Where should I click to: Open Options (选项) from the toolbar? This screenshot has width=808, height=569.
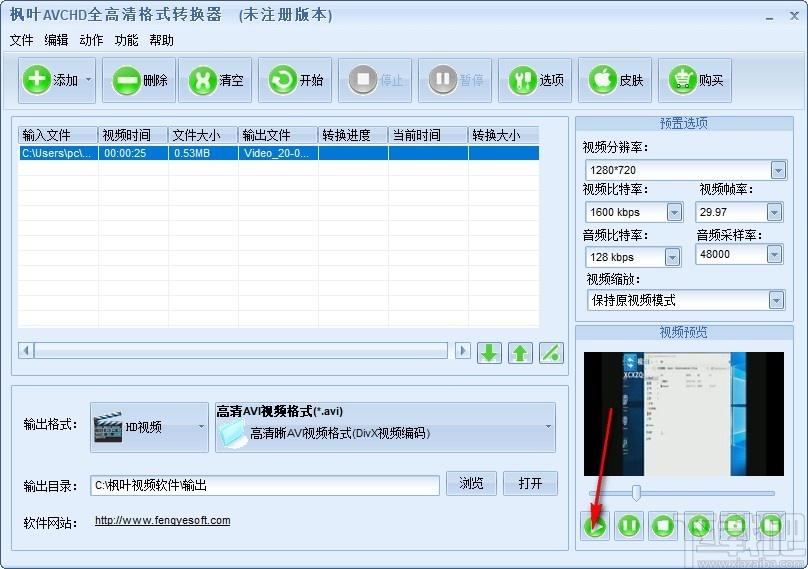coord(535,80)
